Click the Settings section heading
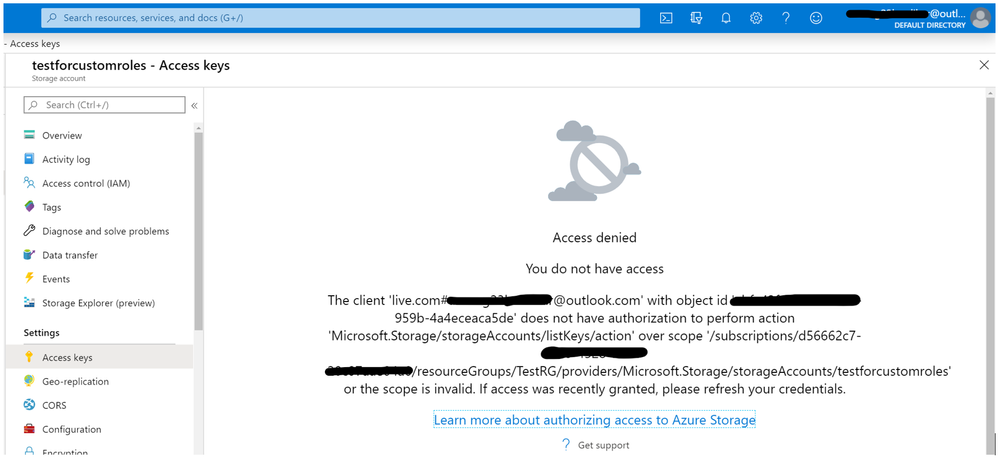The width and height of the screenshot is (999, 465). pos(41,333)
